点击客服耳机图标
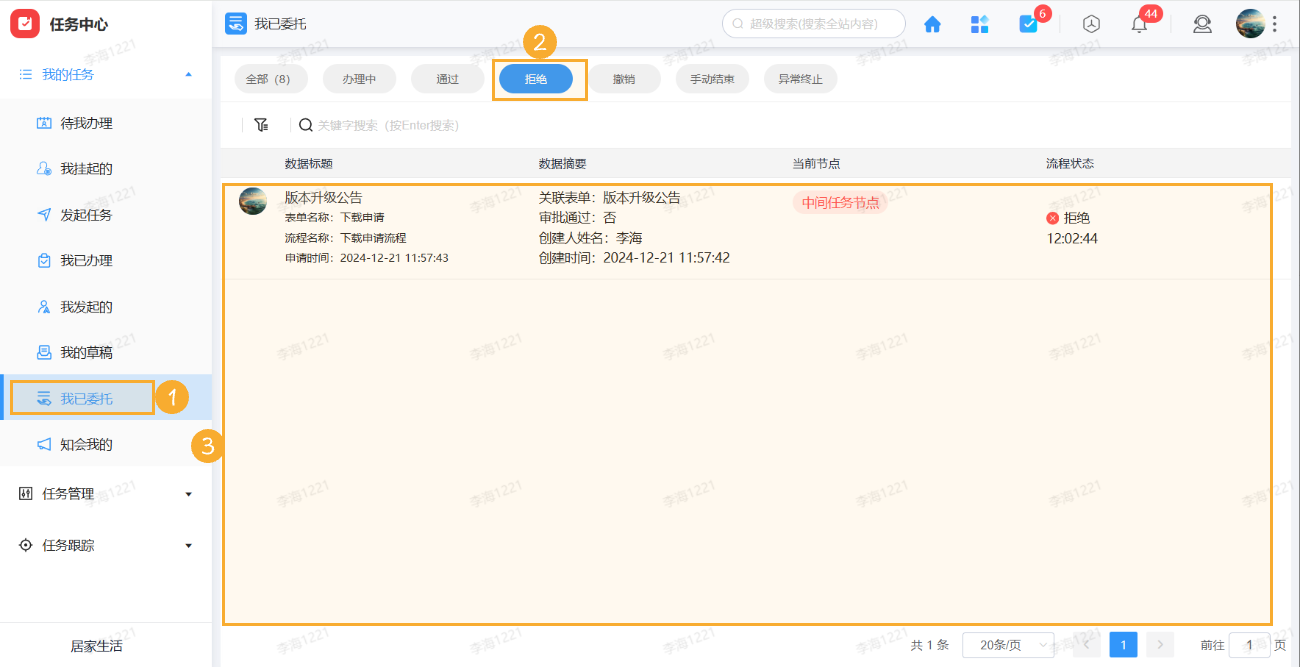This screenshot has width=1300, height=667. pyautogui.click(x=1202, y=23)
